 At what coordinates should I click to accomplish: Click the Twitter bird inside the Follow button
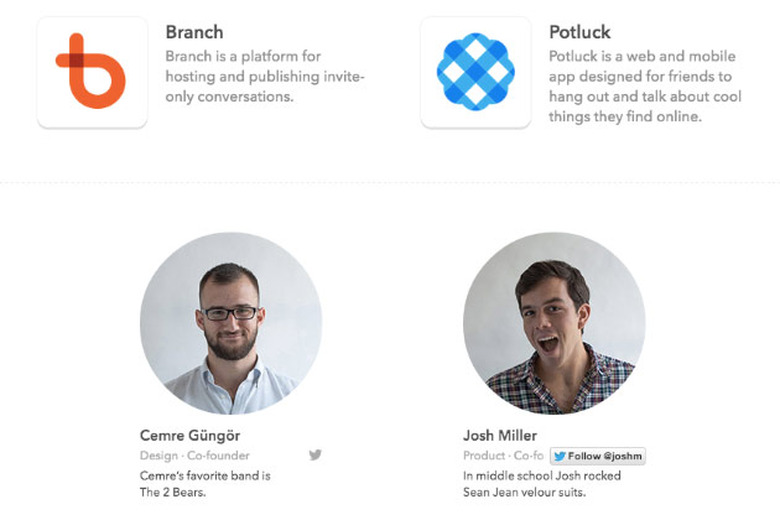560,456
